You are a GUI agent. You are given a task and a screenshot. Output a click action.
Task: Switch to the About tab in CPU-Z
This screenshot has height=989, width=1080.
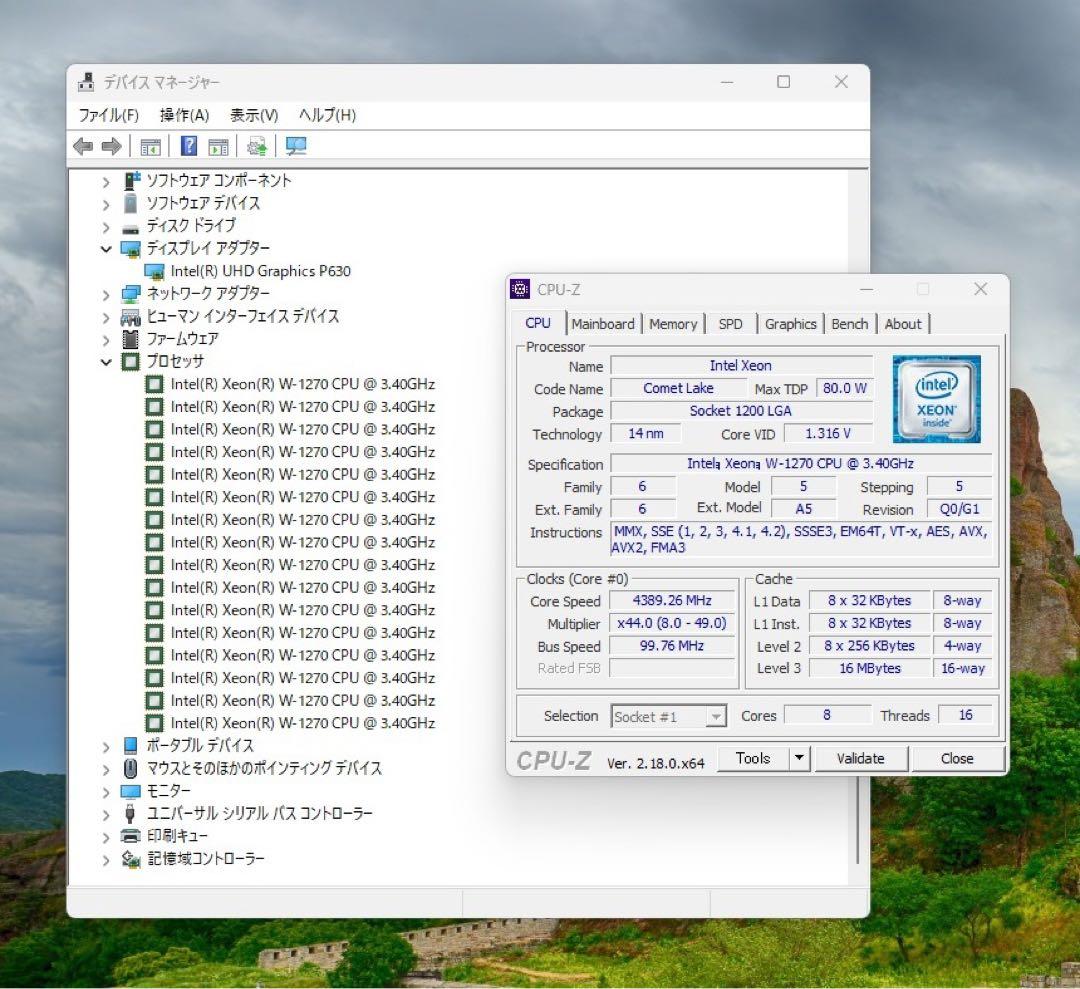[x=902, y=324]
